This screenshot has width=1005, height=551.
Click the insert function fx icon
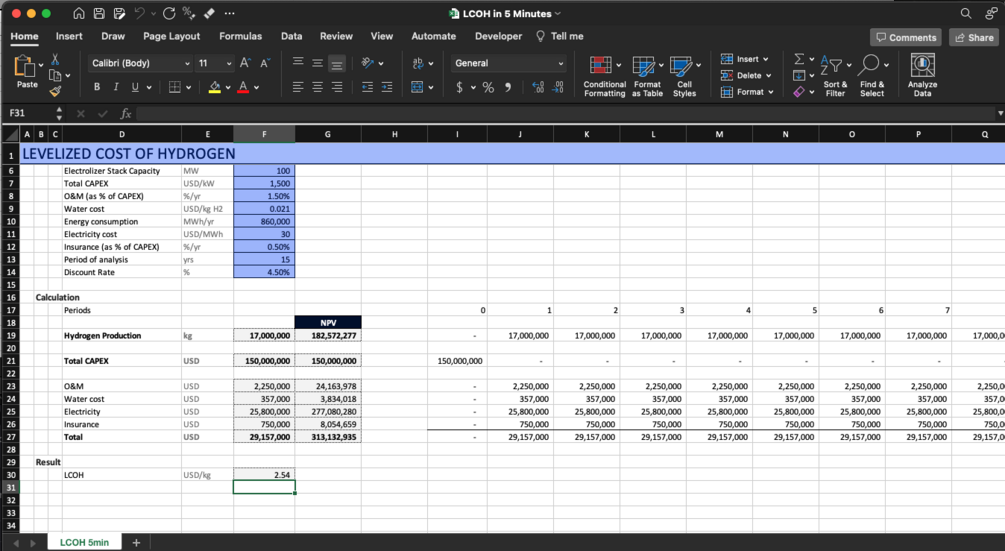tap(126, 113)
